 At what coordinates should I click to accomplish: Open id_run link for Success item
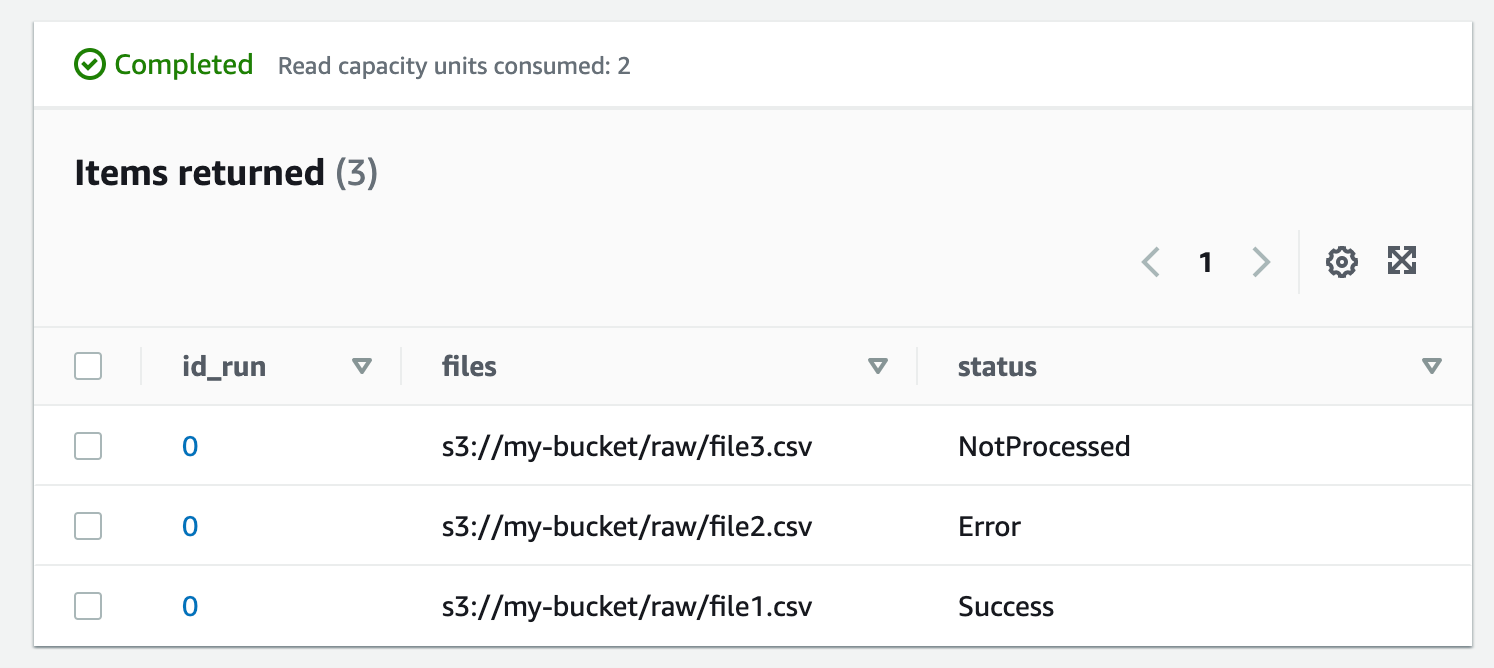click(x=190, y=606)
